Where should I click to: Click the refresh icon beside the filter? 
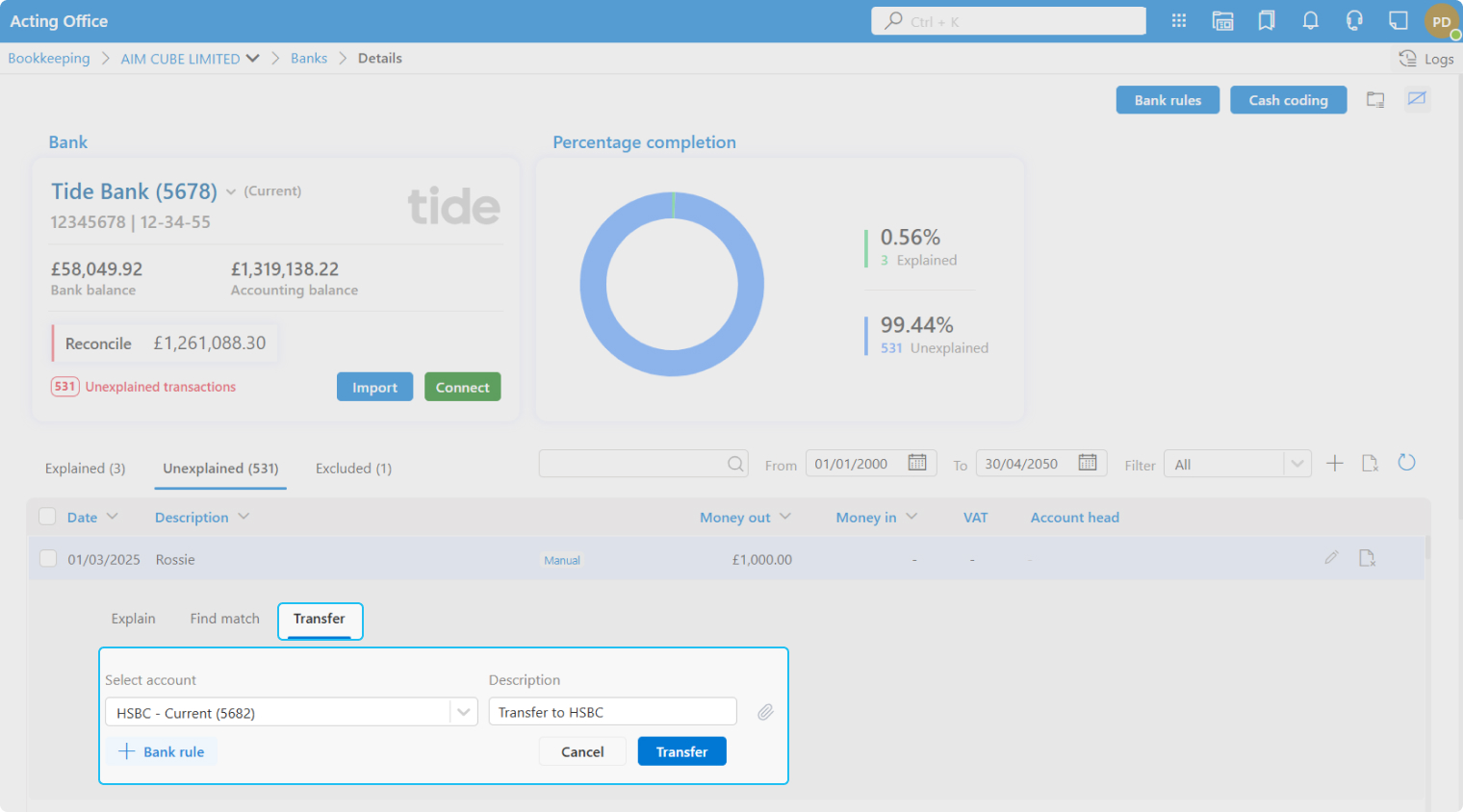[1406, 463]
